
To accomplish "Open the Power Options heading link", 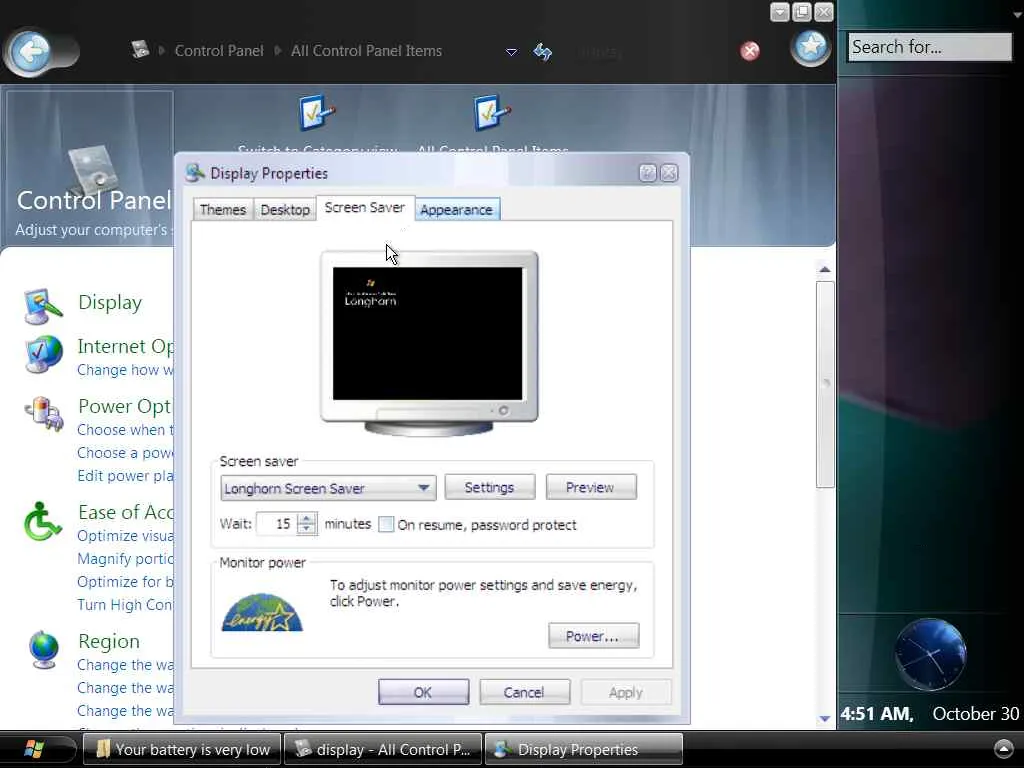I will pyautogui.click(x=124, y=406).
